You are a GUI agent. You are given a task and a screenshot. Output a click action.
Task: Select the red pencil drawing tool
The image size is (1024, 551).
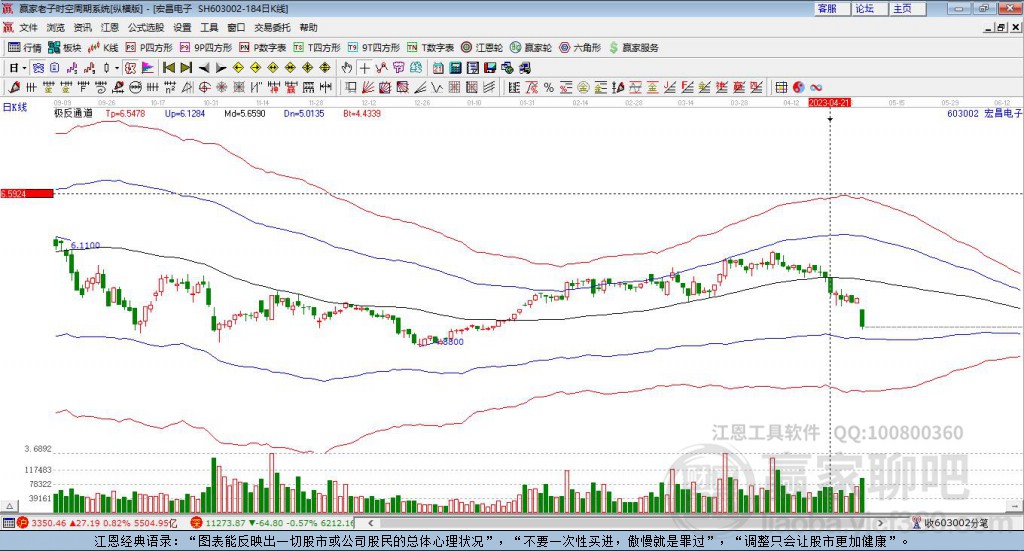(14, 87)
